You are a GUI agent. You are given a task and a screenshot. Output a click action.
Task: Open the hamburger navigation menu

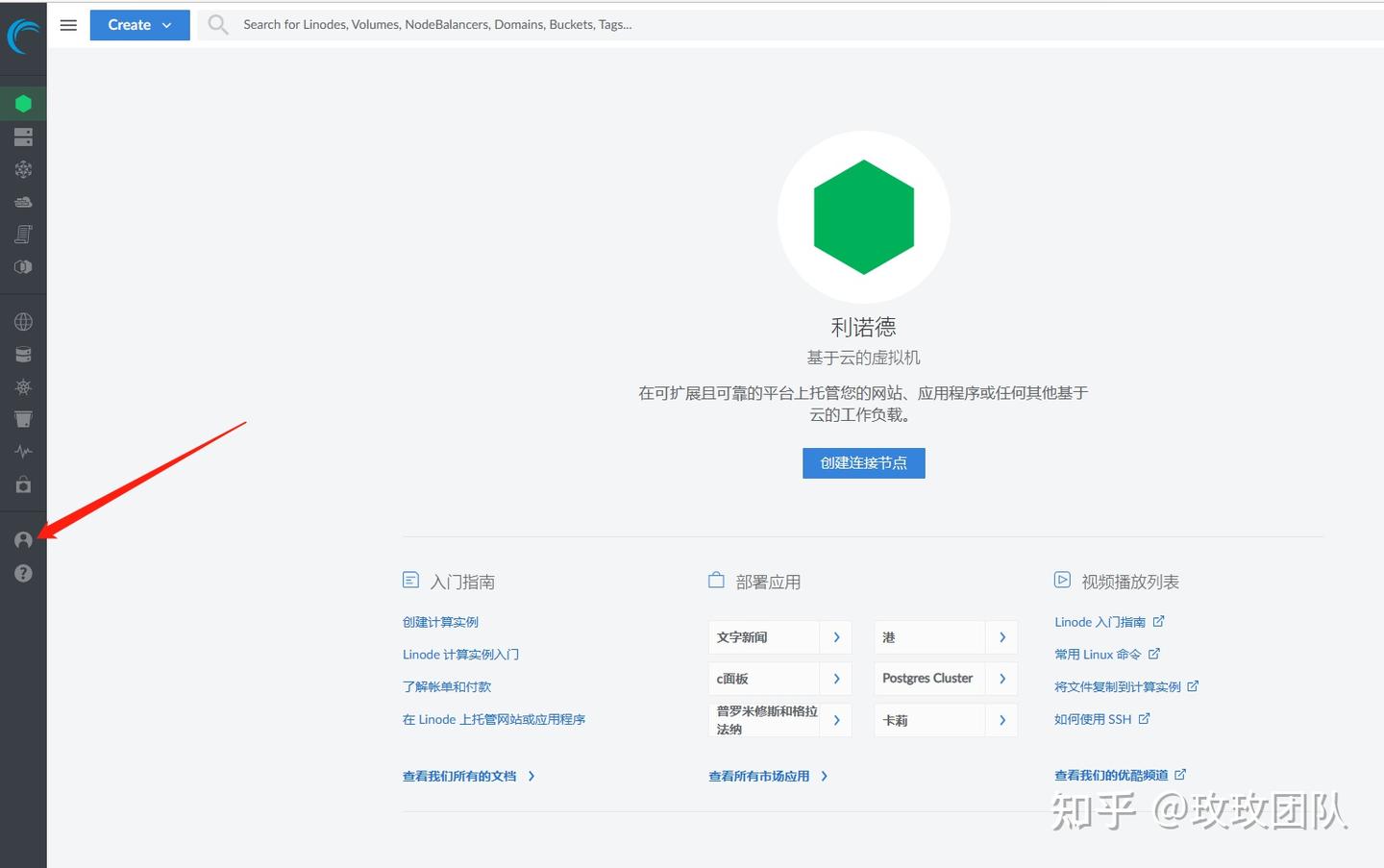click(67, 24)
